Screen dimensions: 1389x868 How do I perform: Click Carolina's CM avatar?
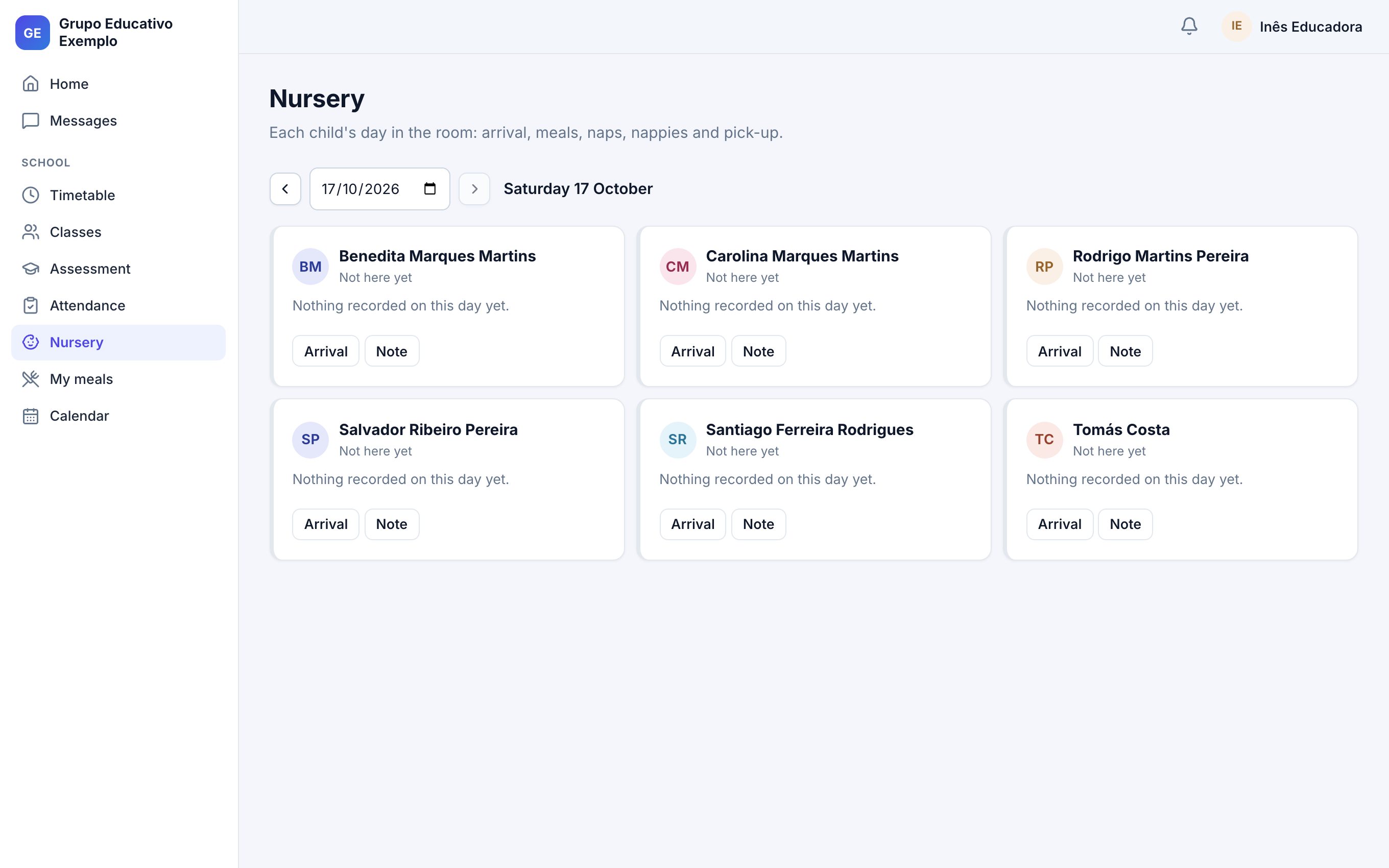pyautogui.click(x=677, y=267)
